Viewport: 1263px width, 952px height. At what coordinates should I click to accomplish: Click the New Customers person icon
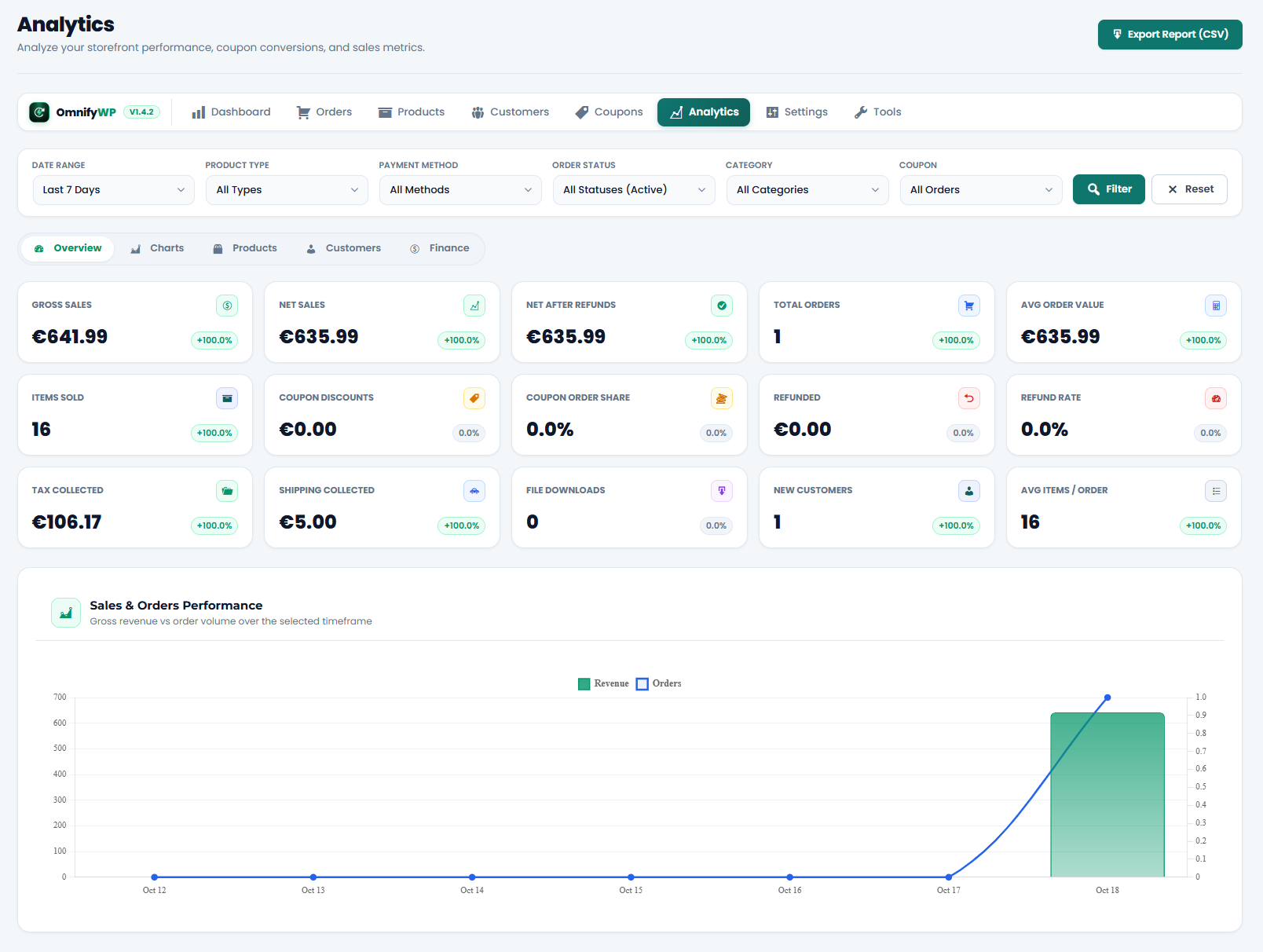tap(969, 491)
